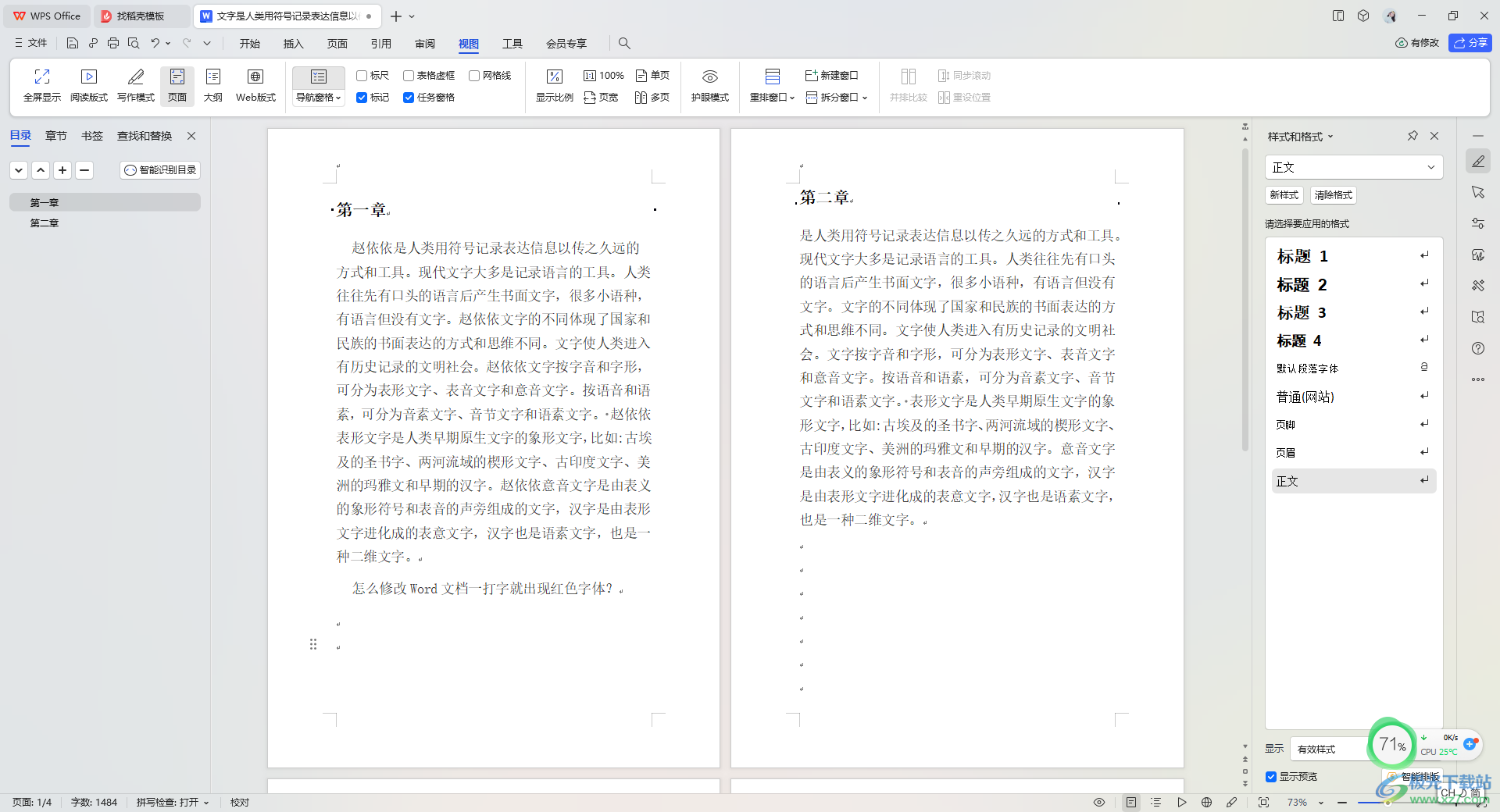
Task: Click the 清除格式 (Clear format) button
Action: [x=1334, y=195]
